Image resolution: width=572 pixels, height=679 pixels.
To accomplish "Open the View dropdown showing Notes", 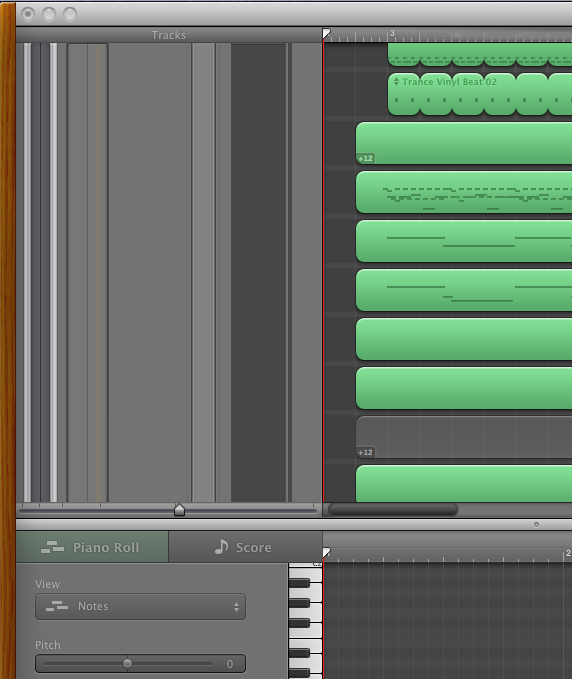I will (140, 606).
